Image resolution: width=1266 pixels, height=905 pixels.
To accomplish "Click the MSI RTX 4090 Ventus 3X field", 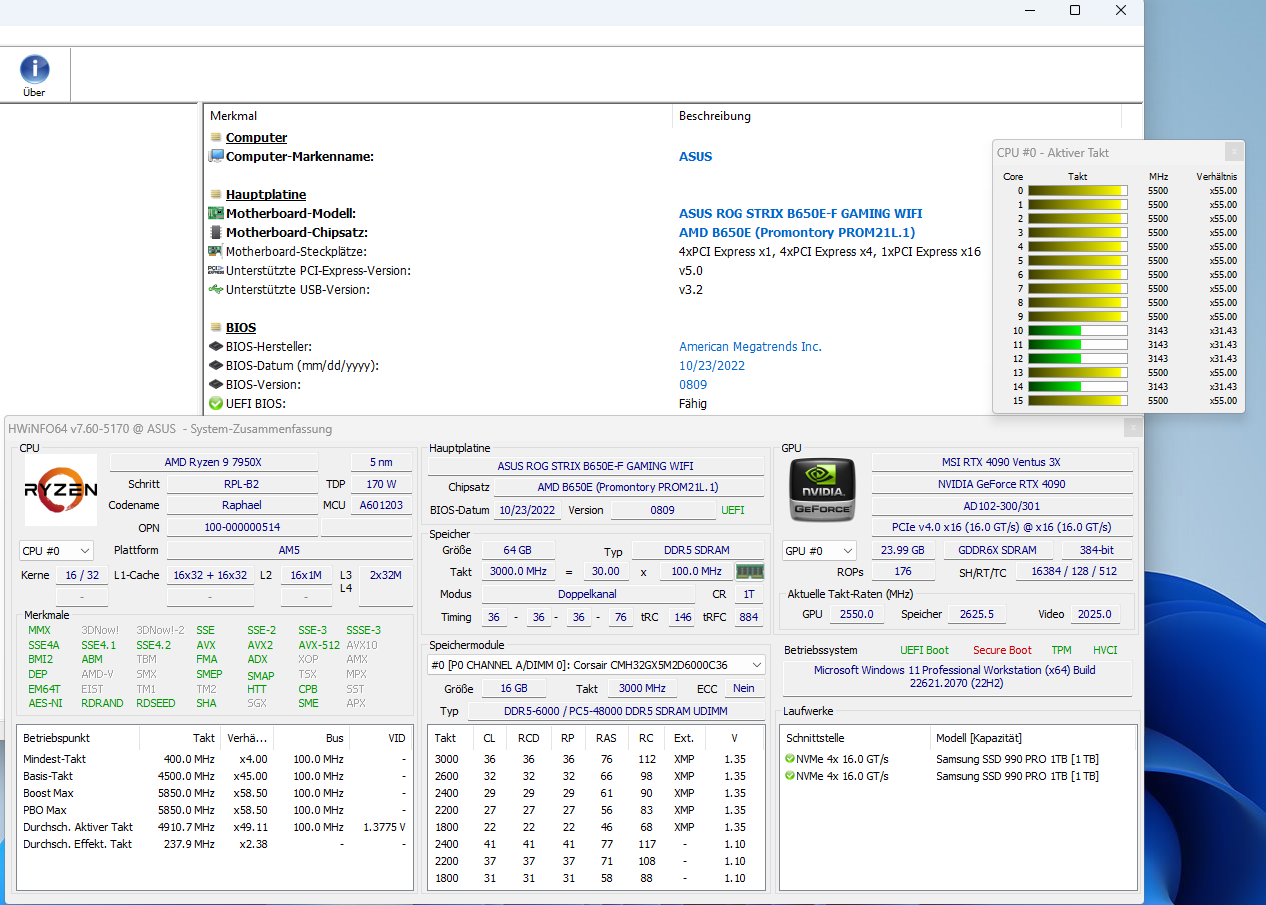I will coord(1002,462).
